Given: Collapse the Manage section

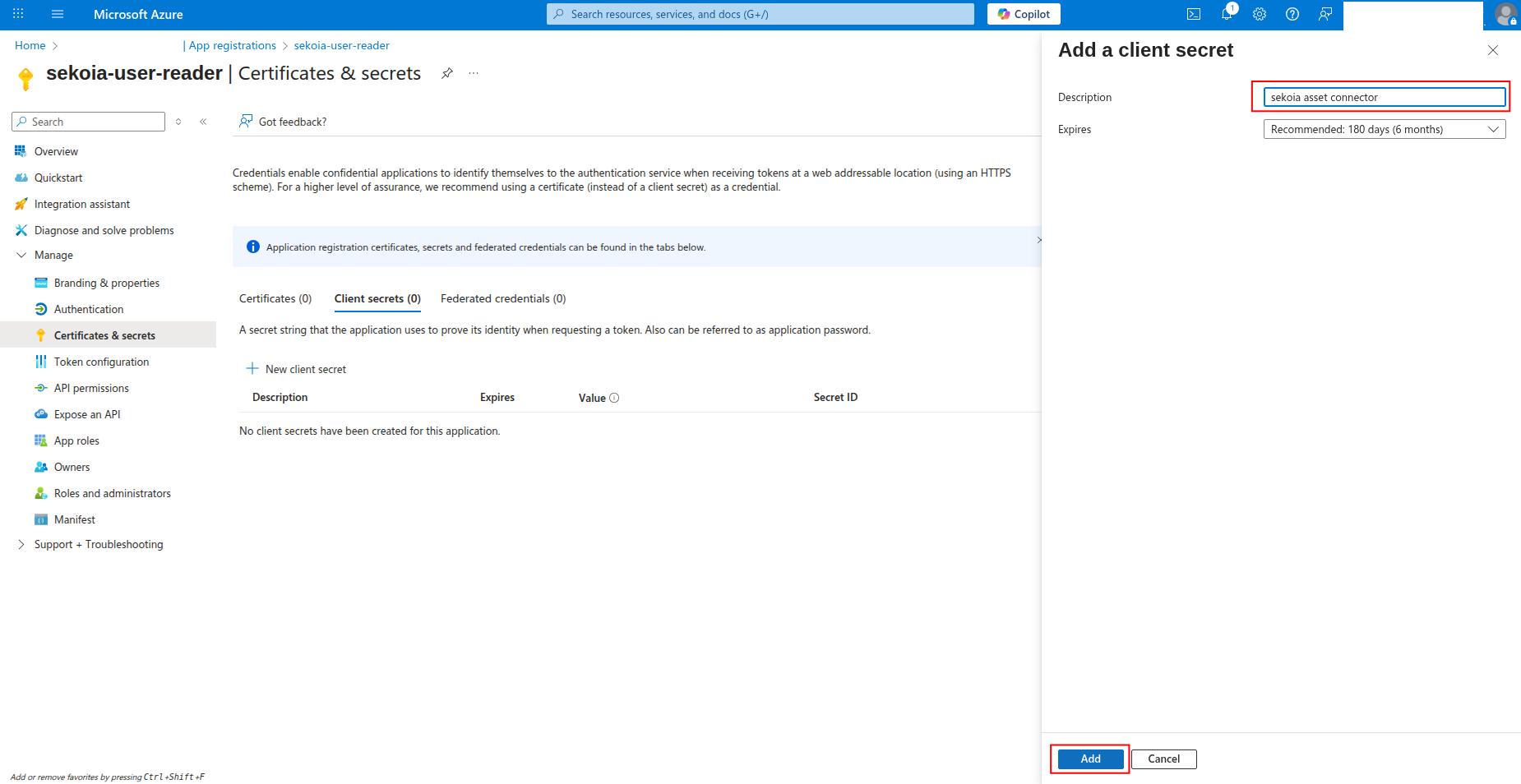Looking at the screenshot, I should 21,256.
